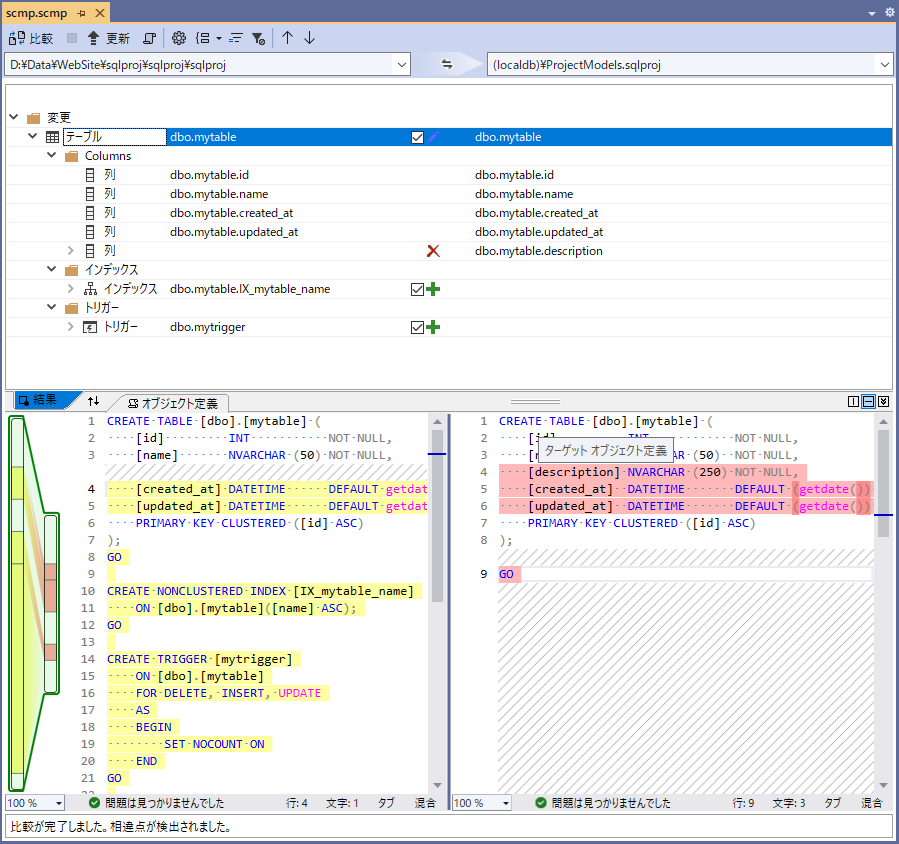Jump to previous difference with up arrow
899x844 pixels.
pos(286,37)
